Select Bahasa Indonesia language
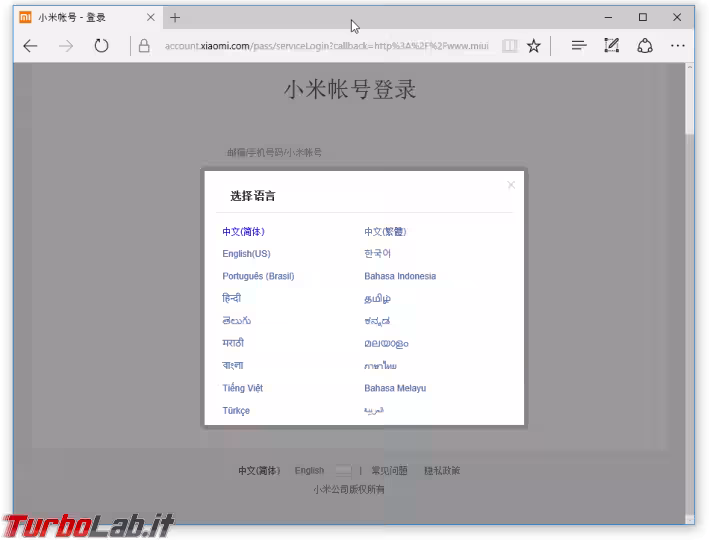Viewport: 710px width, 540px height. [400, 276]
